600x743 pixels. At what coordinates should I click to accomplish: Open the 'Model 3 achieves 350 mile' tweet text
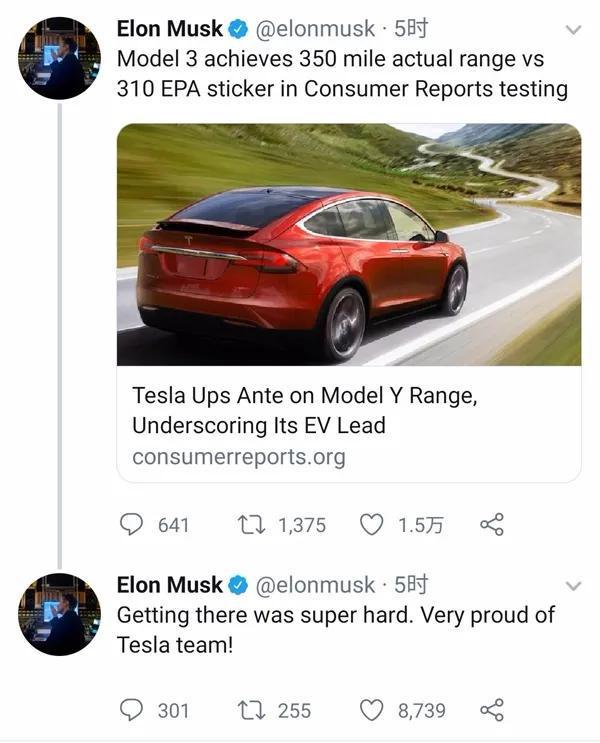point(342,74)
